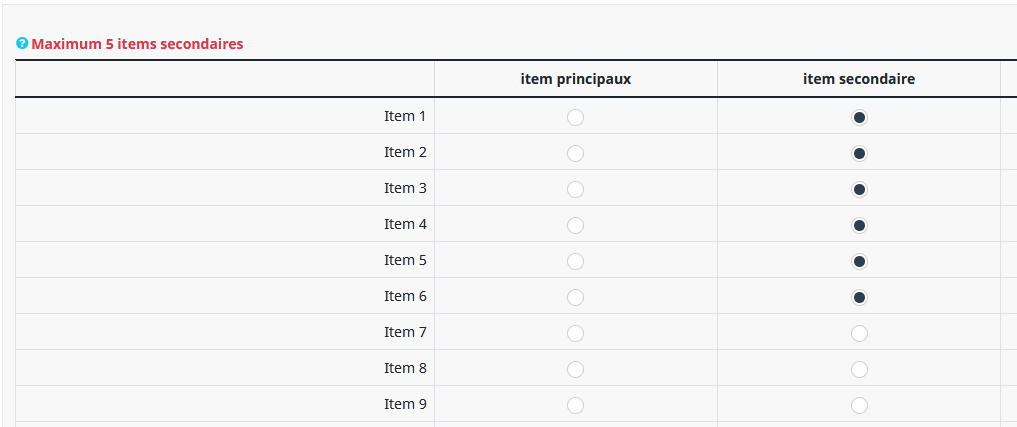Click the item secondaire column header
The height and width of the screenshot is (427, 1017).
[x=859, y=79]
